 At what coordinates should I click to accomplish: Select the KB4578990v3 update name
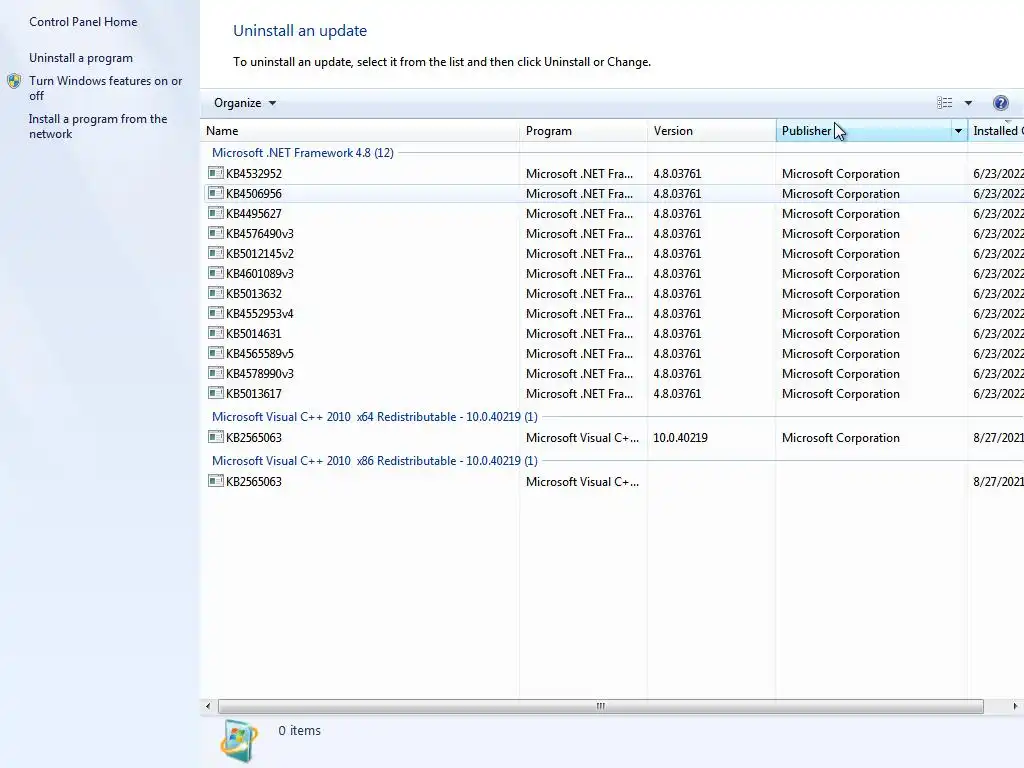pyautogui.click(x=260, y=374)
